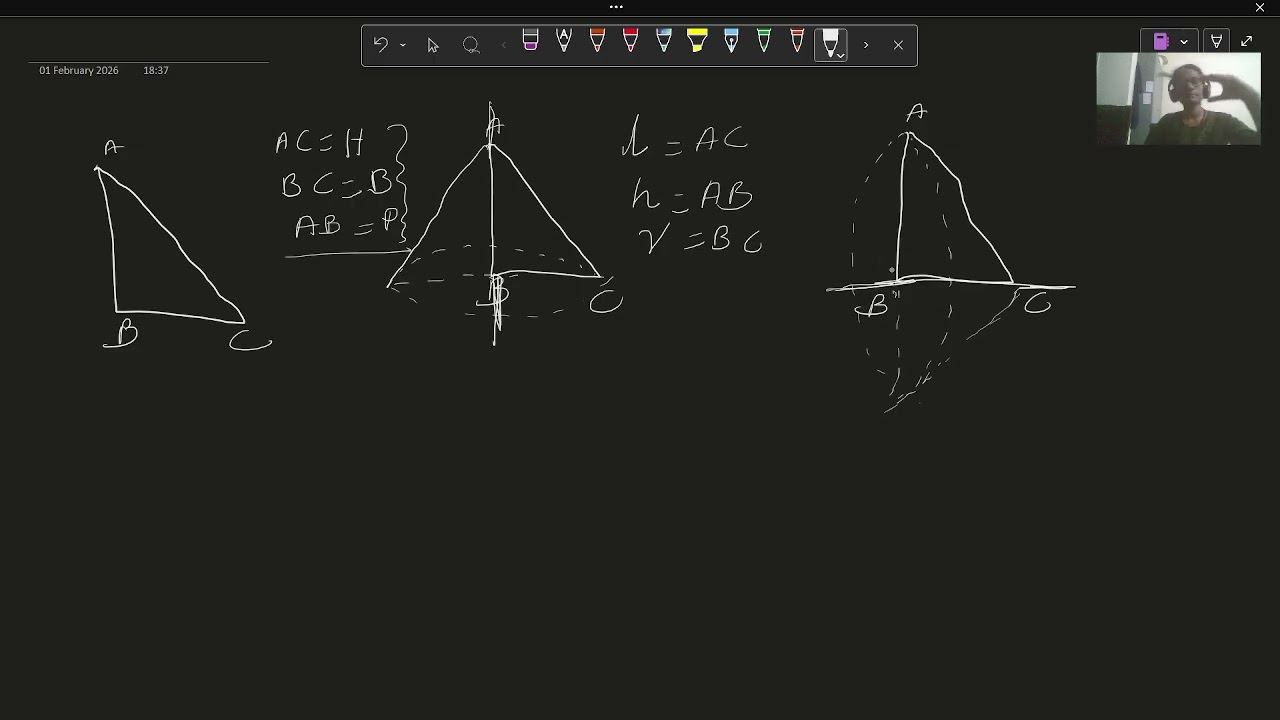
Task: Click the note time 18:37
Action: click(156, 70)
